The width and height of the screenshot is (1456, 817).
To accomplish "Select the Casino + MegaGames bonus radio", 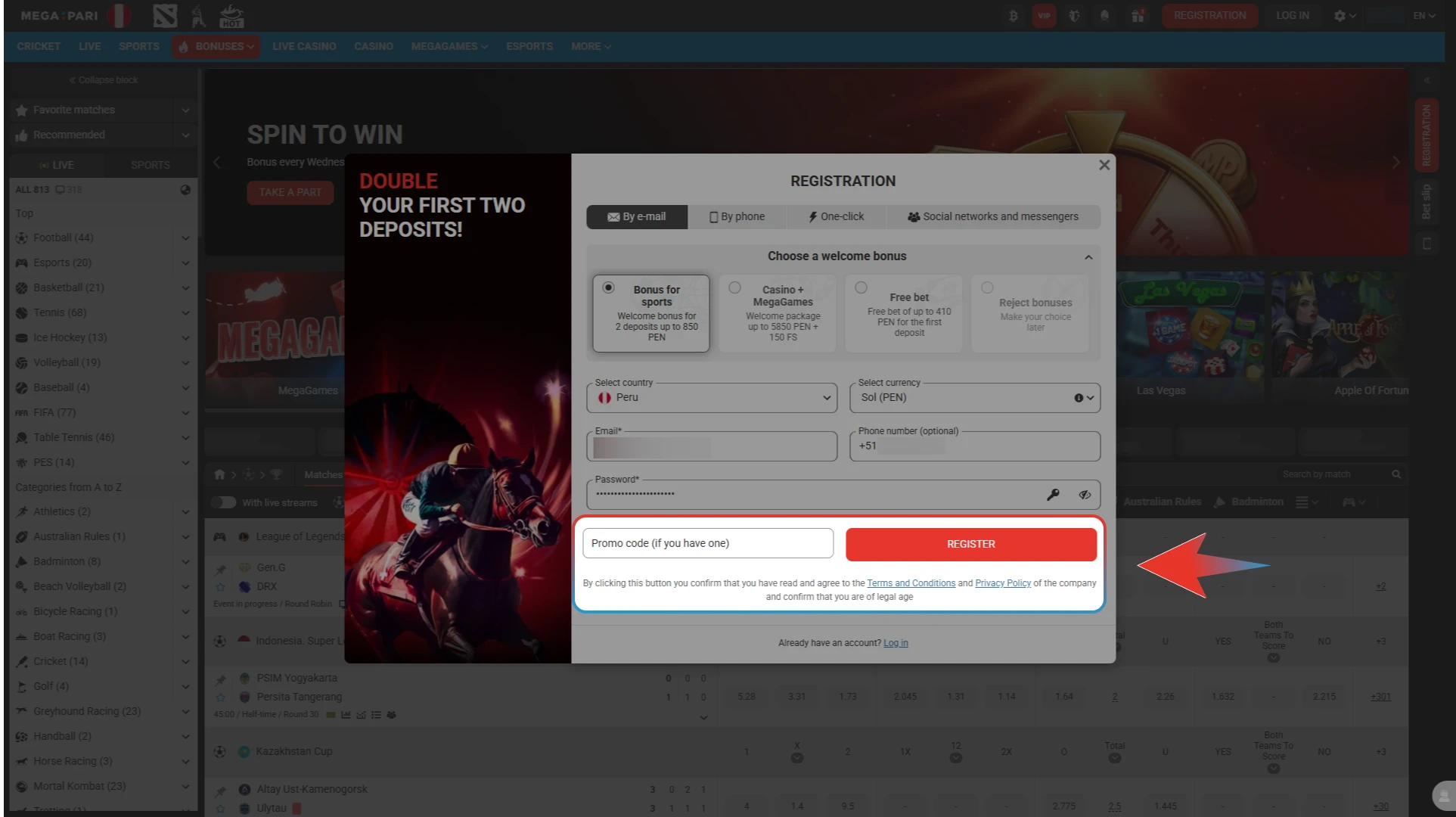I will [x=734, y=287].
